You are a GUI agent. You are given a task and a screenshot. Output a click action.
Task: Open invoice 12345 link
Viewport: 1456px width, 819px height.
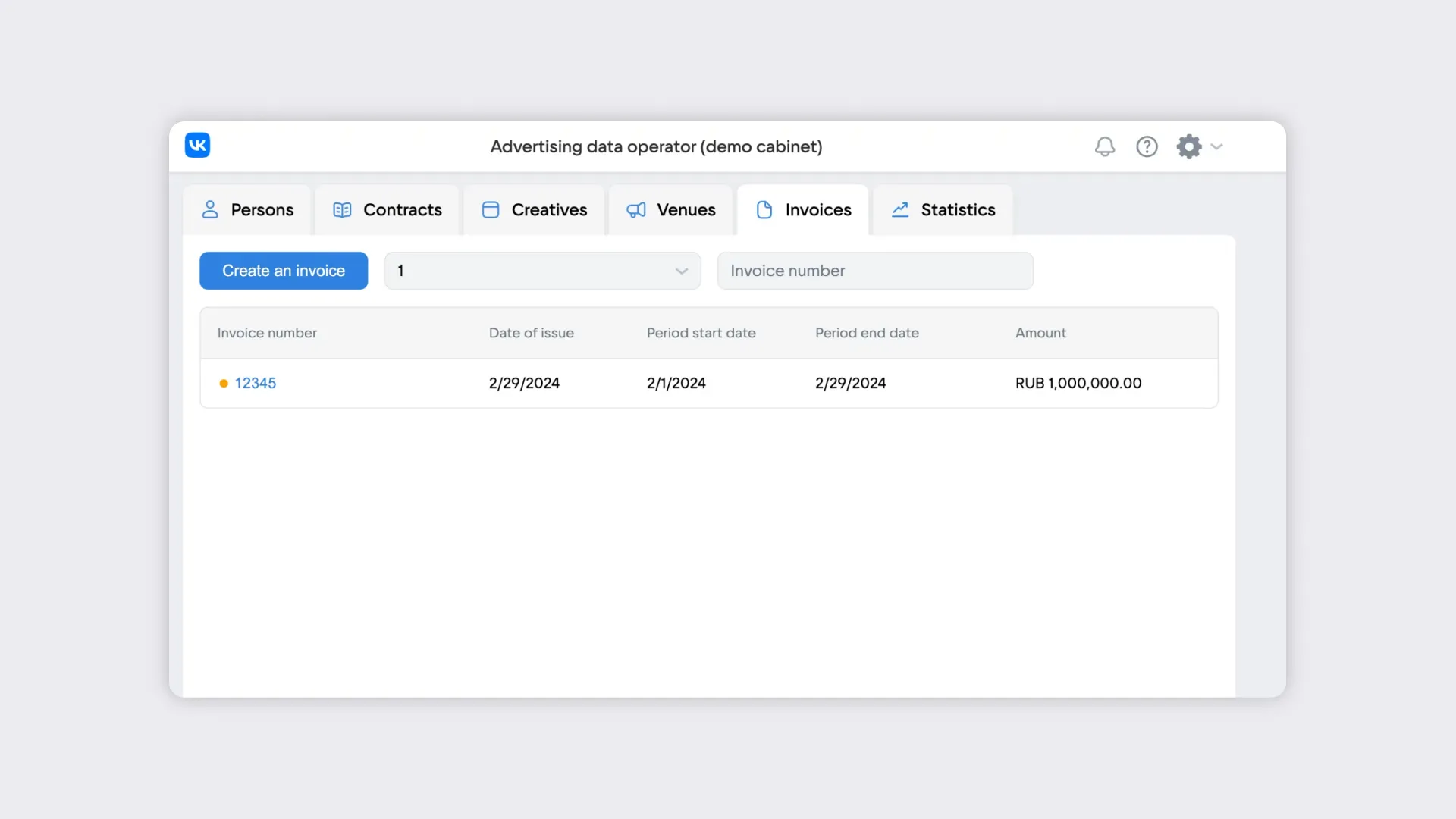pyautogui.click(x=256, y=383)
